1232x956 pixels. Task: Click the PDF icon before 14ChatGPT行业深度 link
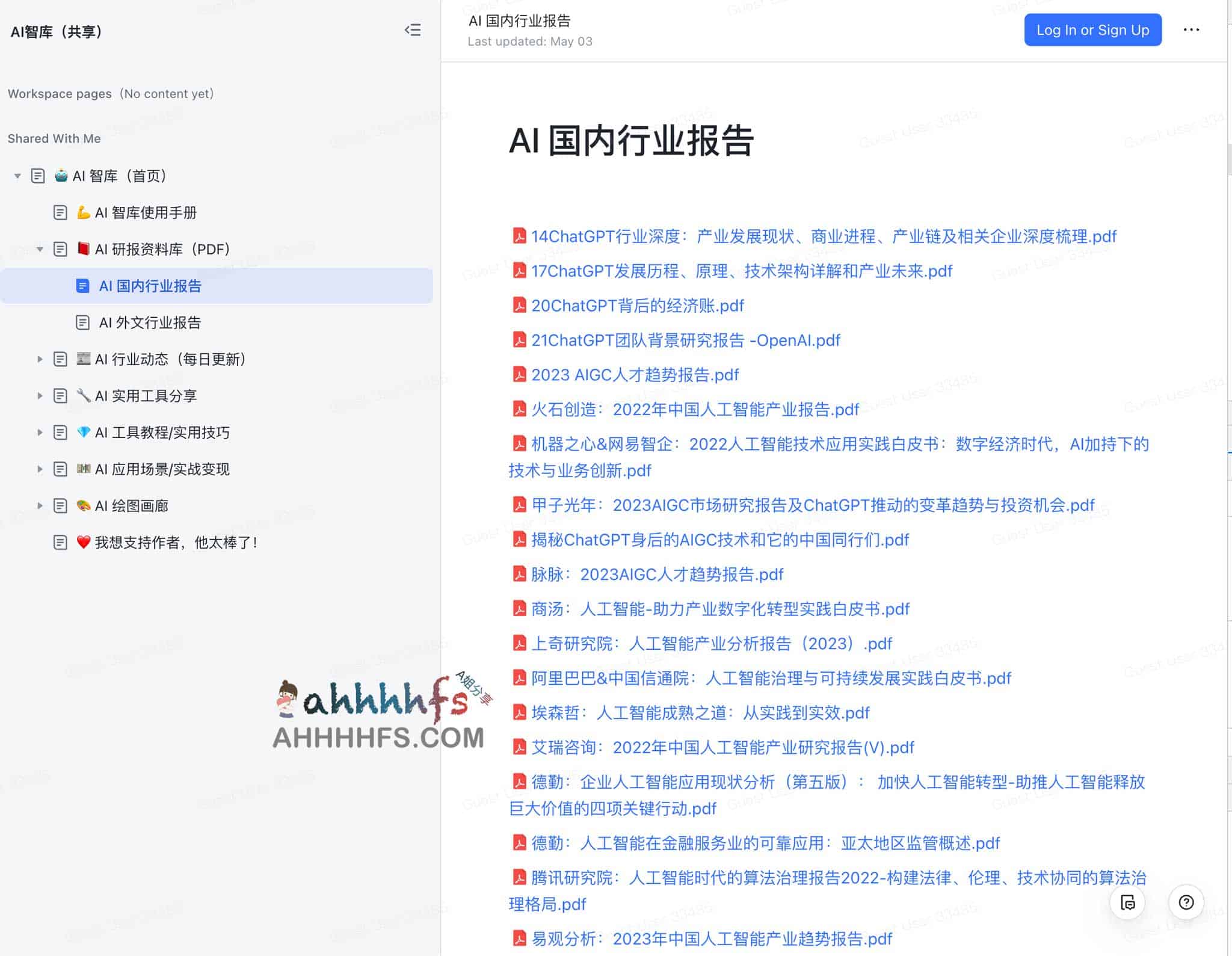(x=519, y=236)
